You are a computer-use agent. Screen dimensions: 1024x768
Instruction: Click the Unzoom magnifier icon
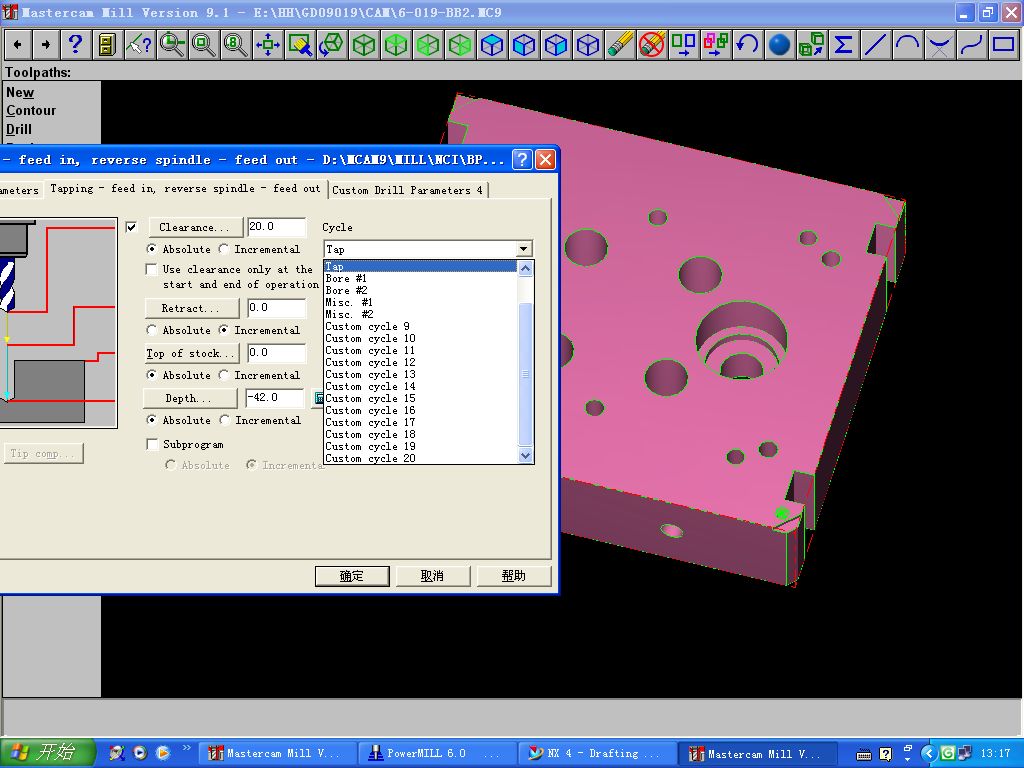pyautogui.click(x=204, y=45)
